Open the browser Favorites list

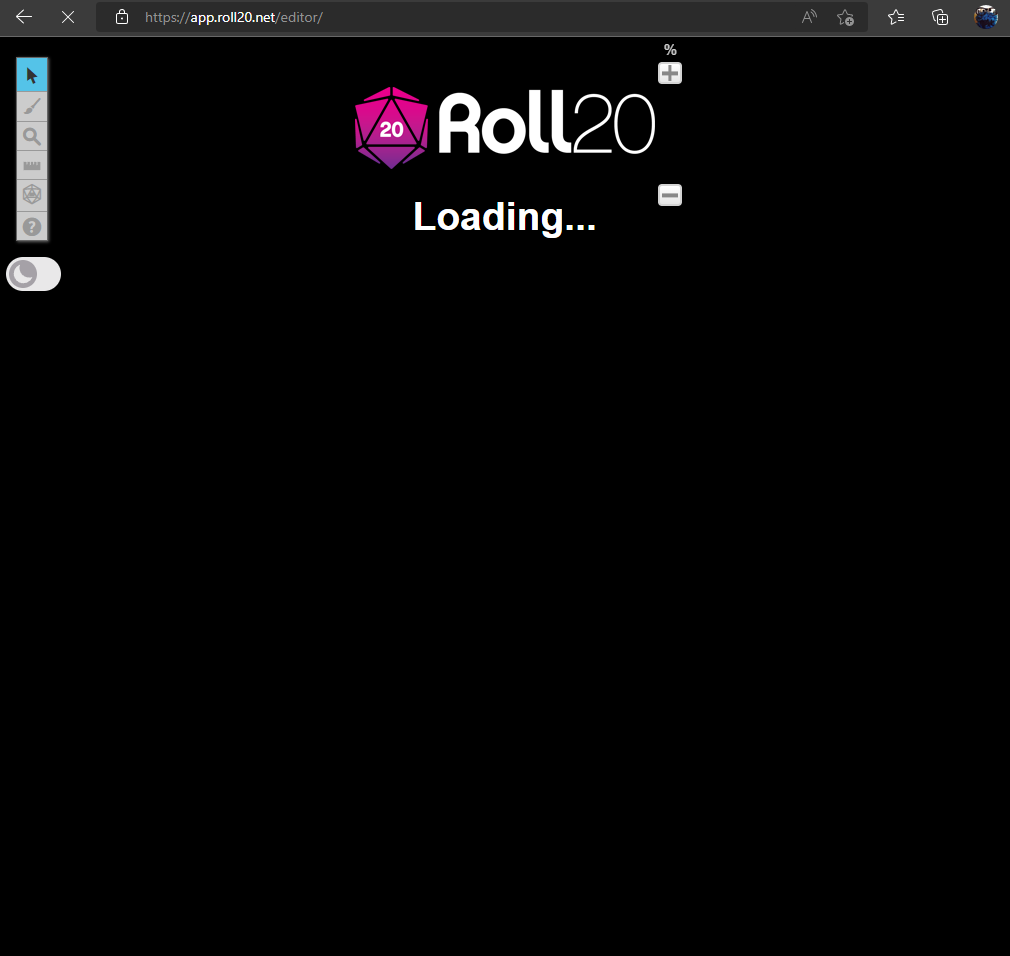coord(896,17)
